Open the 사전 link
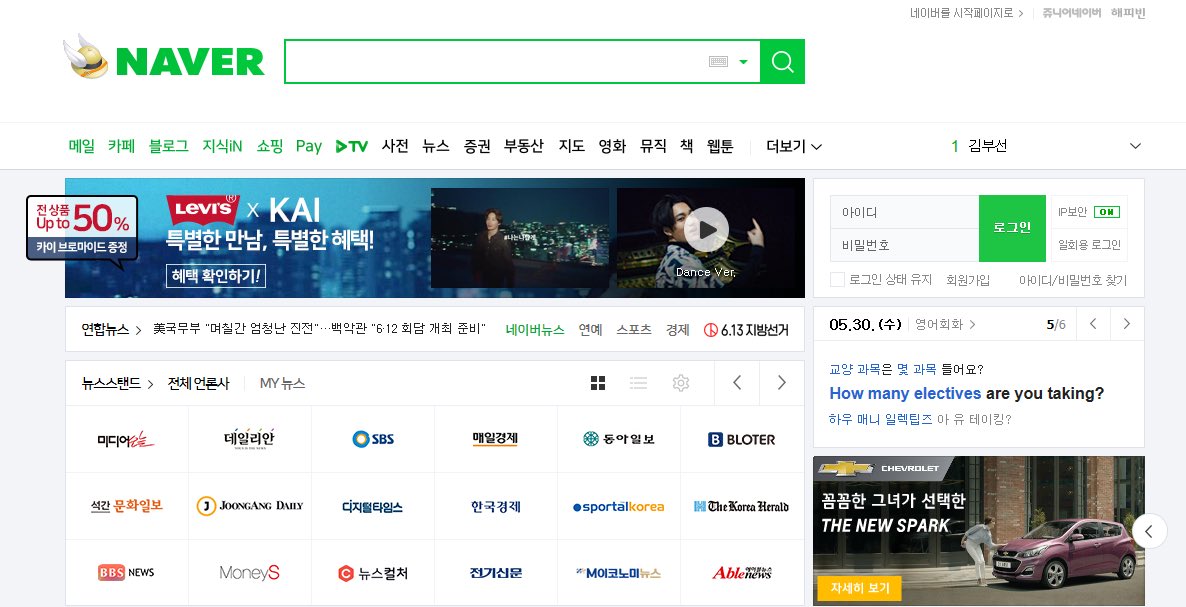 395,146
